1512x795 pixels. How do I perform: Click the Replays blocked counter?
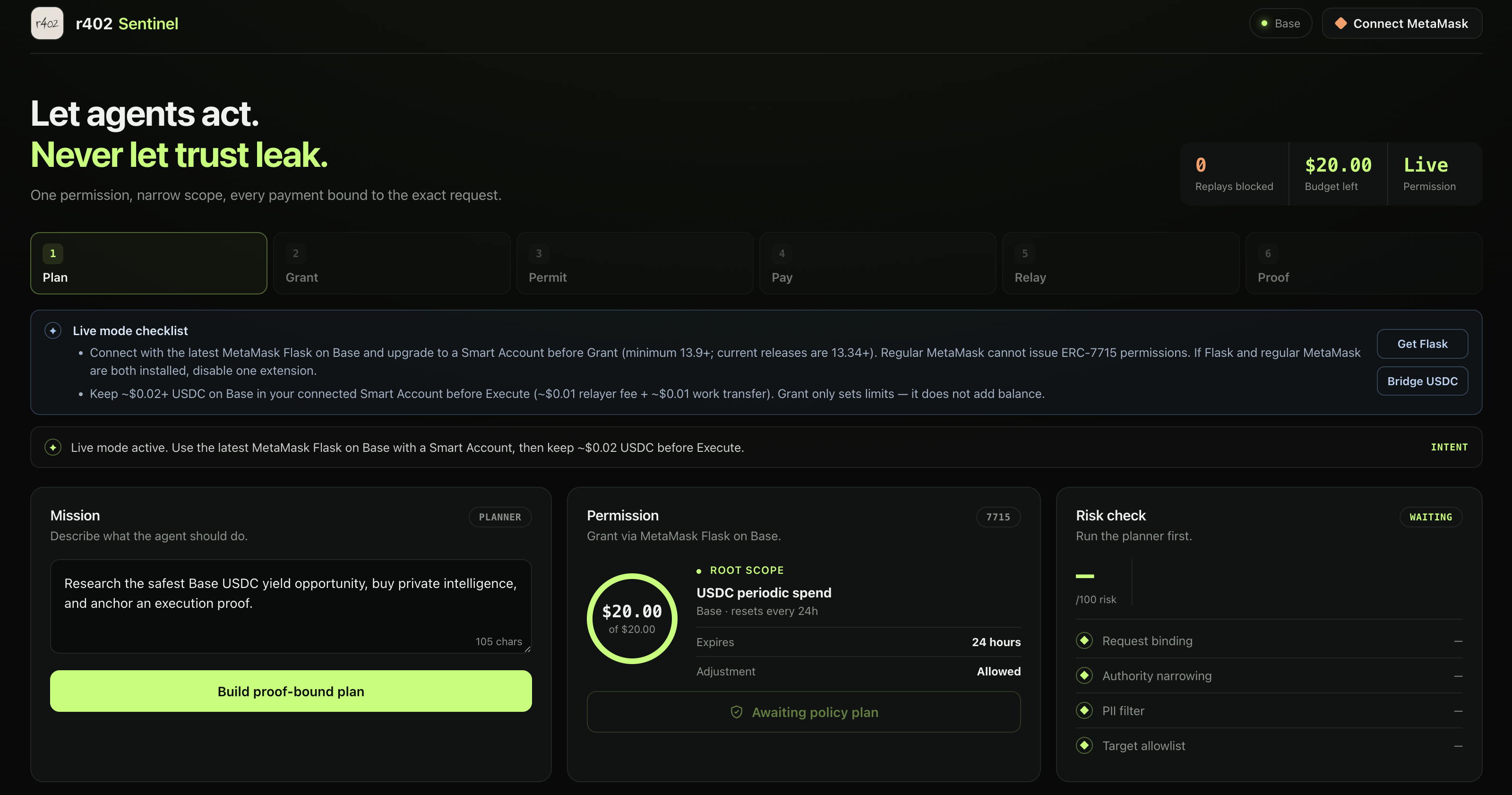pyautogui.click(x=1234, y=174)
